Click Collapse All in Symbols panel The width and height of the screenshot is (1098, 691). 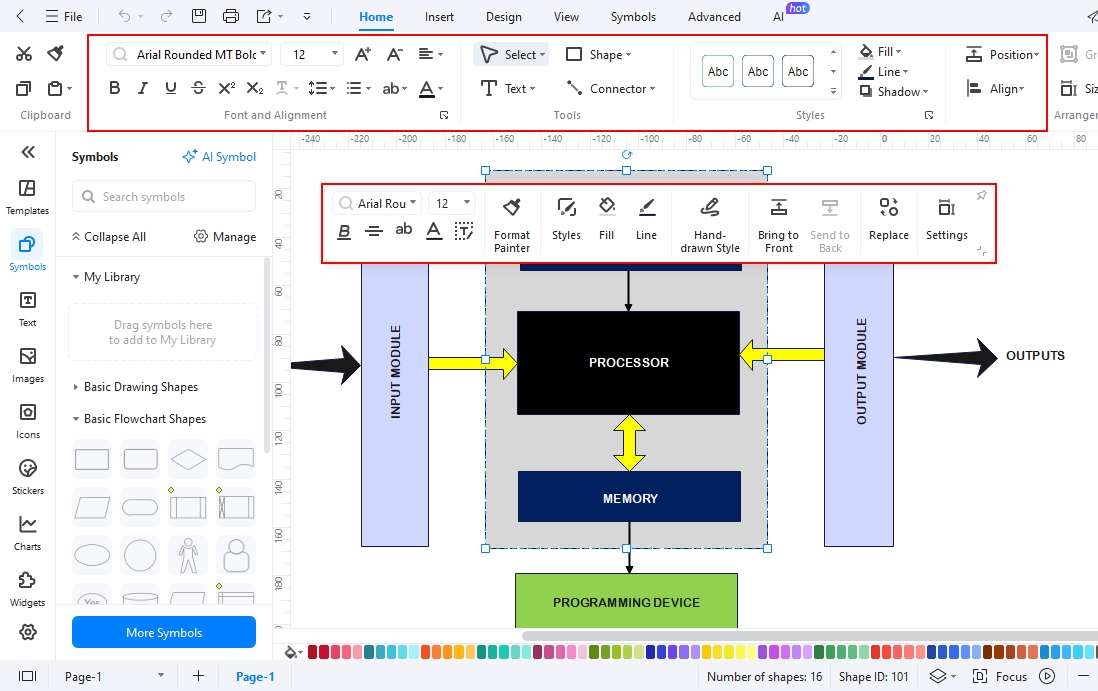109,237
